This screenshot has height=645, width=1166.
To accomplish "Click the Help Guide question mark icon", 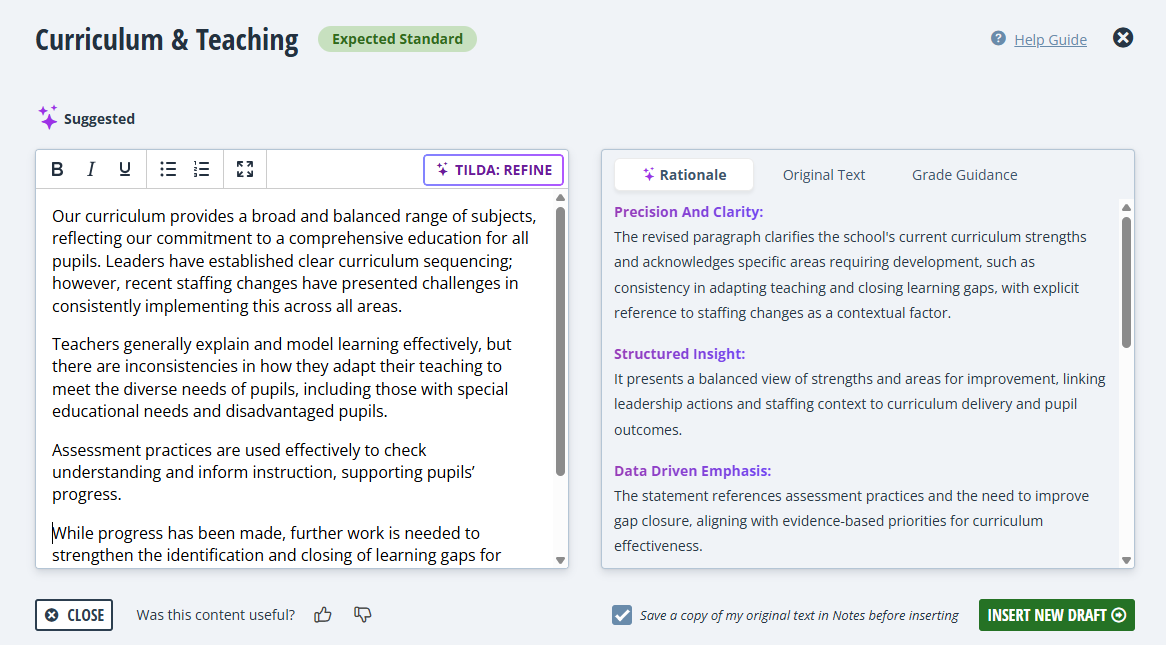I will pos(997,38).
